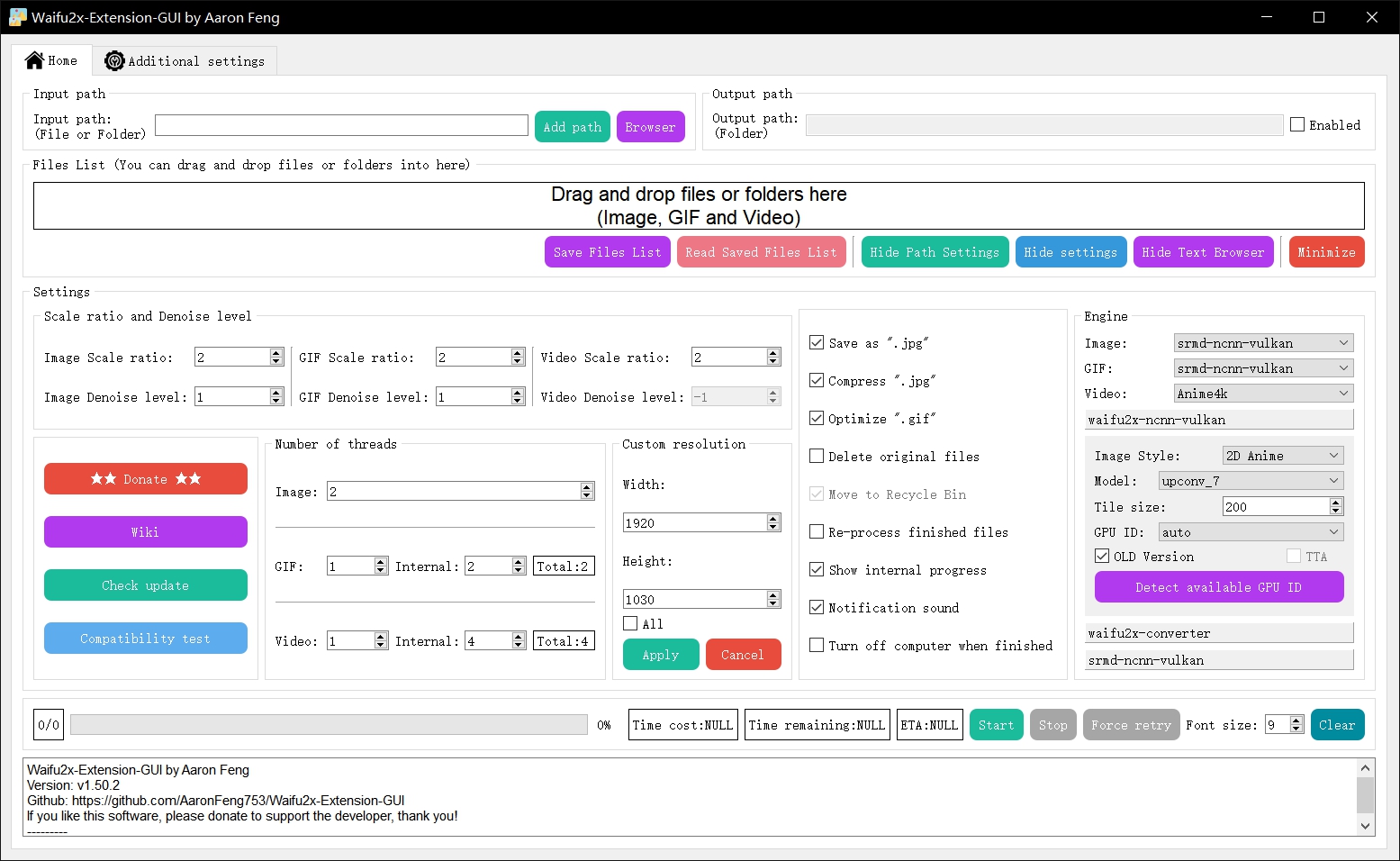Open the Image engine dropdown
The height and width of the screenshot is (861, 1400).
1263,343
